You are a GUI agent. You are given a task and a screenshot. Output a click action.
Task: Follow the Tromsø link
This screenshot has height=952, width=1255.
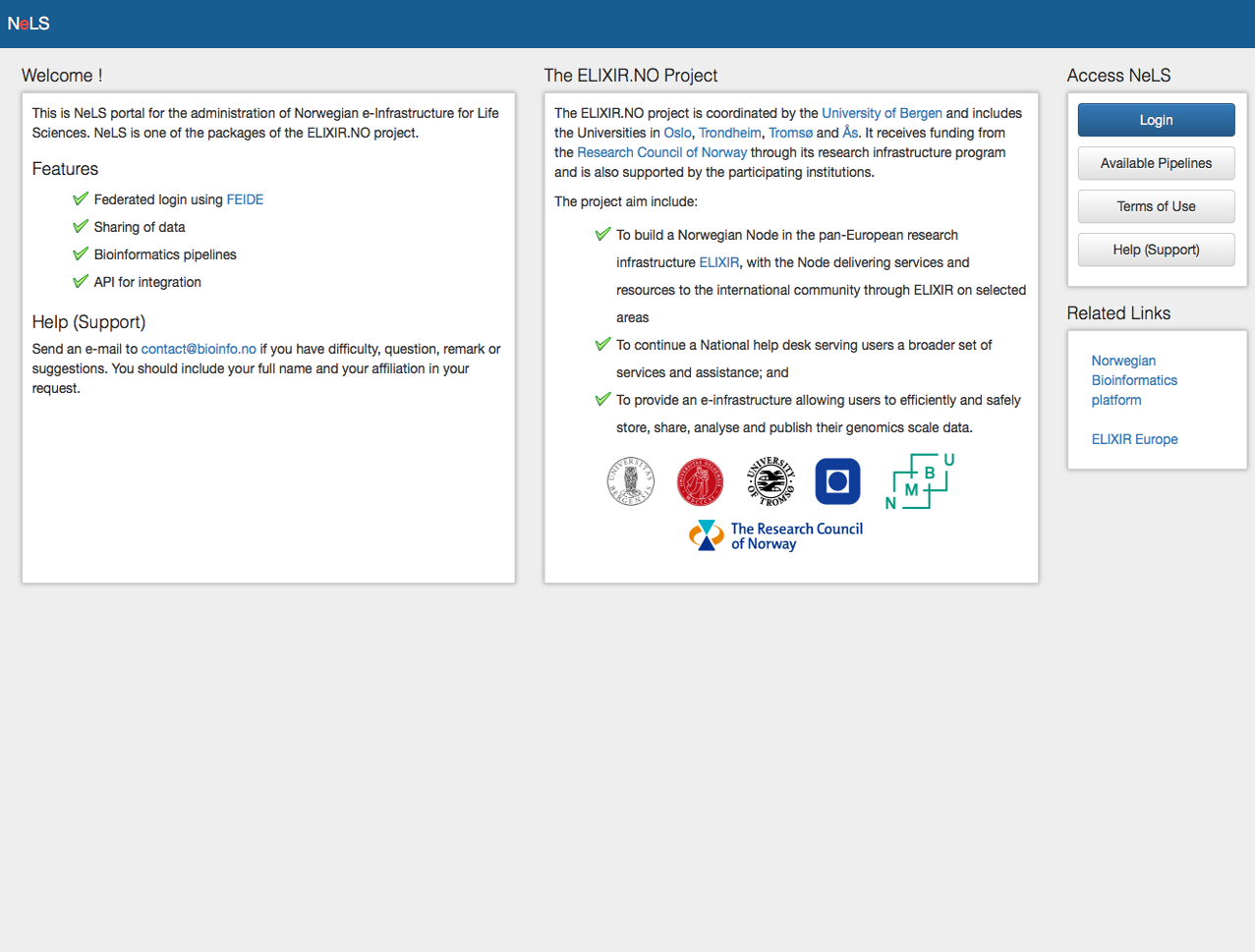click(791, 133)
